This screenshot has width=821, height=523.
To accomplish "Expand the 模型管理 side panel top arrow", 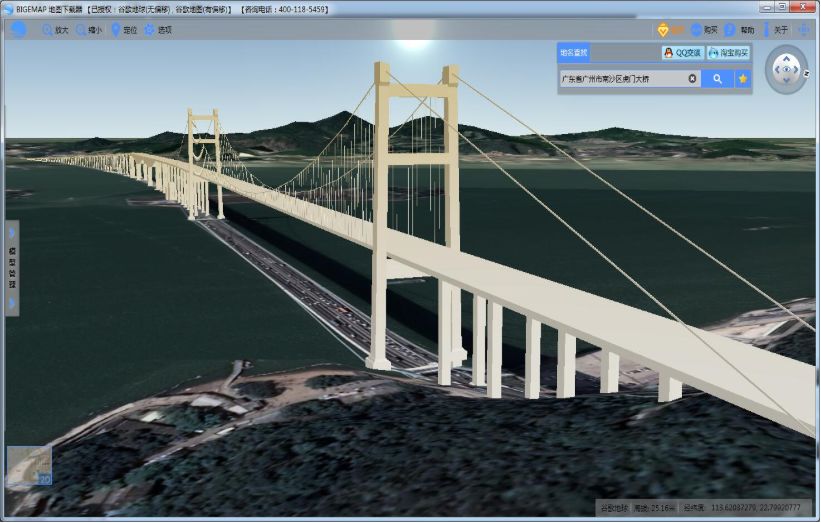I will coord(12,233).
